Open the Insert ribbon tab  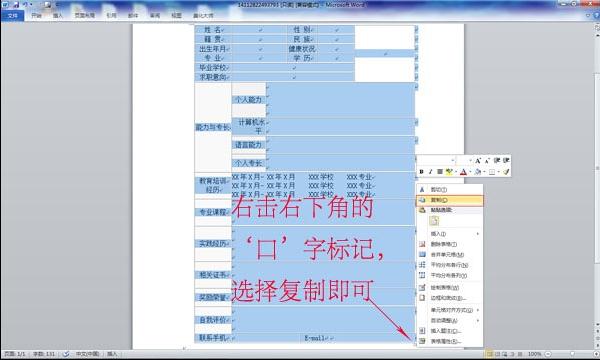pyautogui.click(x=58, y=16)
